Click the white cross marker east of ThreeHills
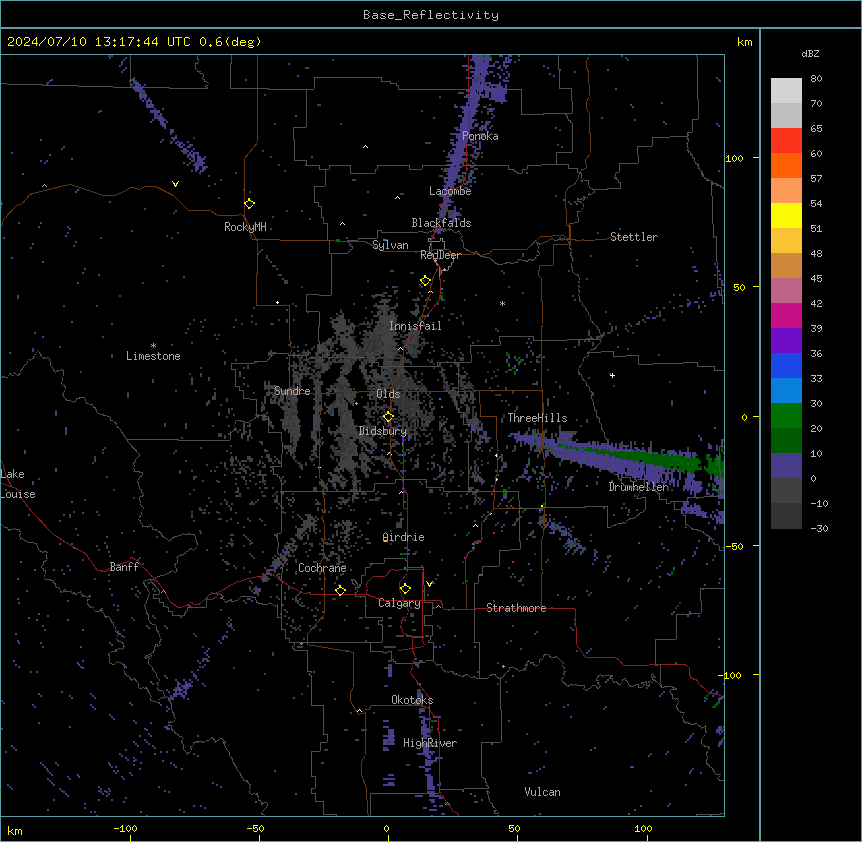Image resolution: width=862 pixels, height=842 pixels. 612,375
